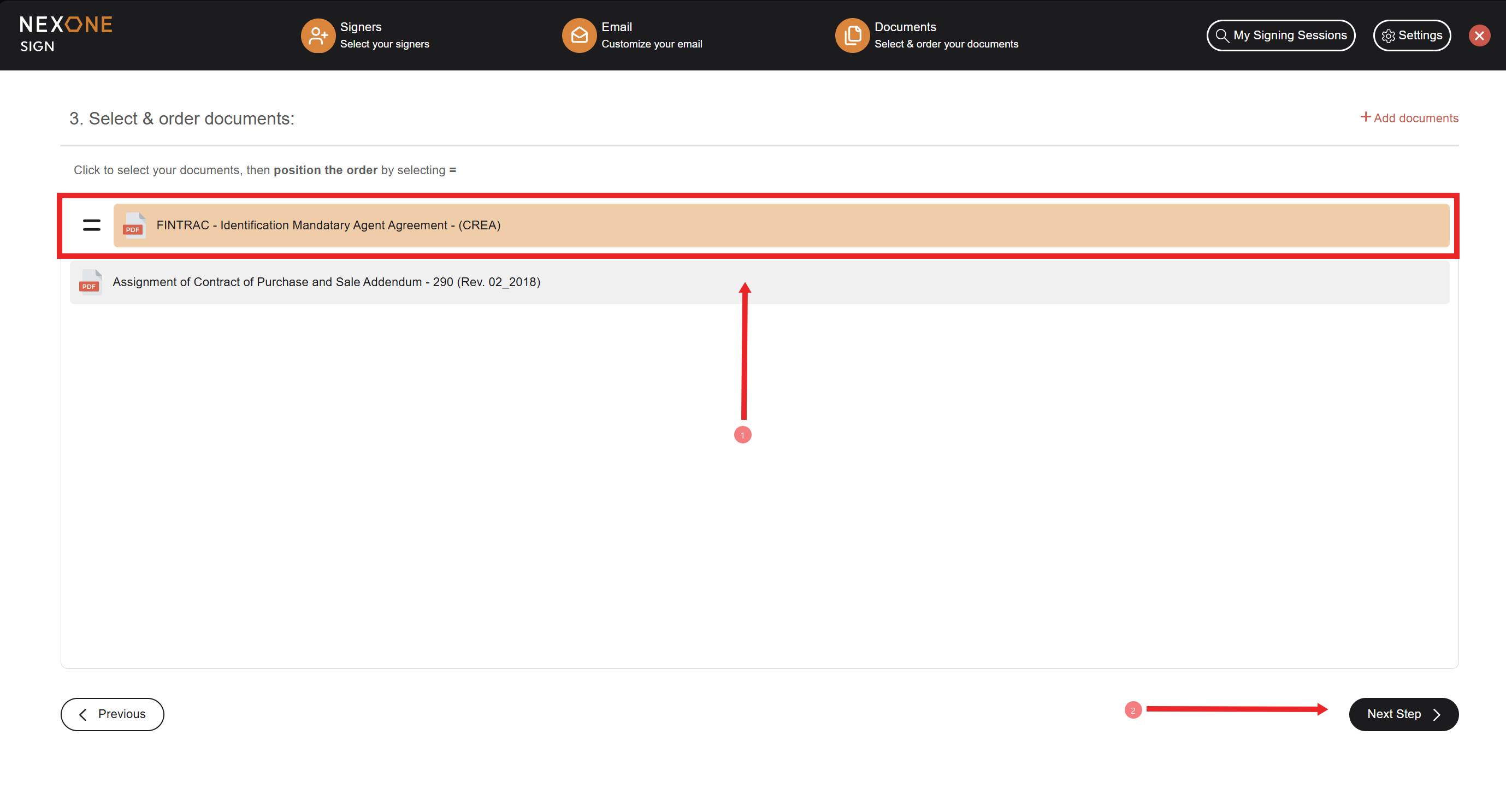Image resolution: width=1506 pixels, height=812 pixels.
Task: Open the Settings button
Action: pos(1411,35)
